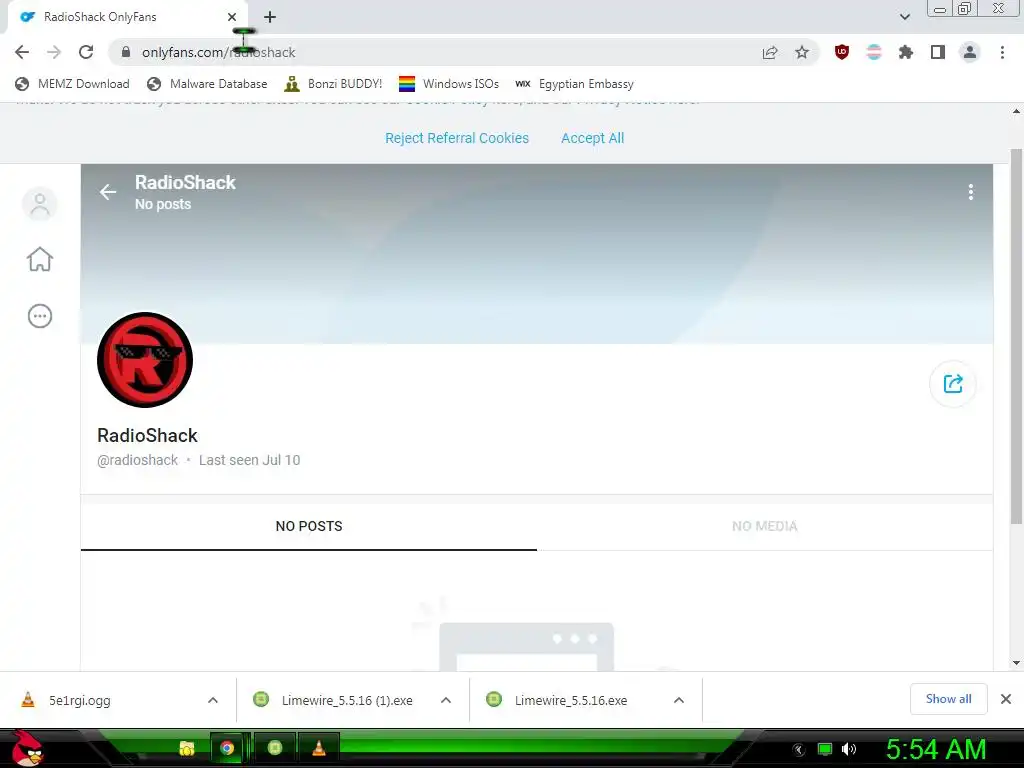
Task: Click Reject Referral Cookies
Action: pyautogui.click(x=456, y=138)
